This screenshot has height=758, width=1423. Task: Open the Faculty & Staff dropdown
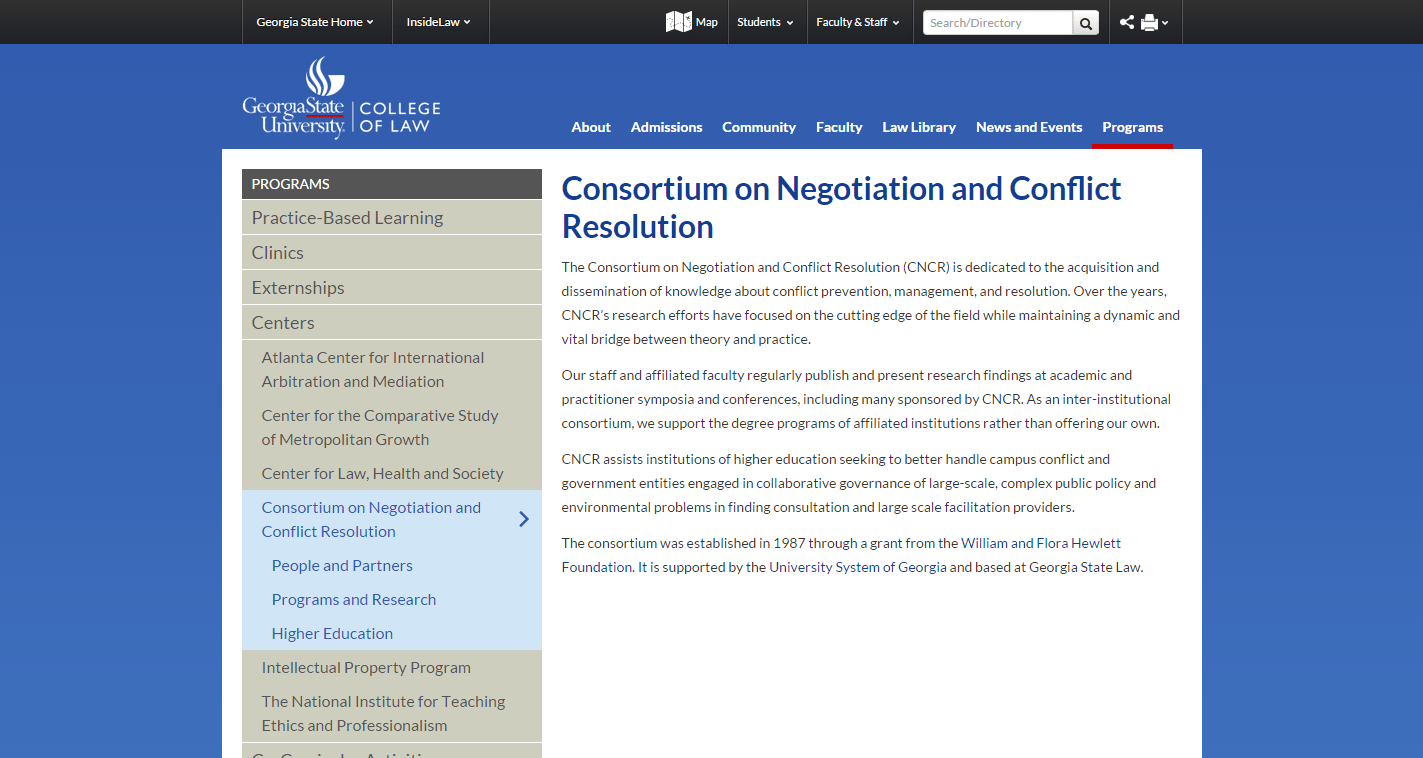[x=858, y=22]
